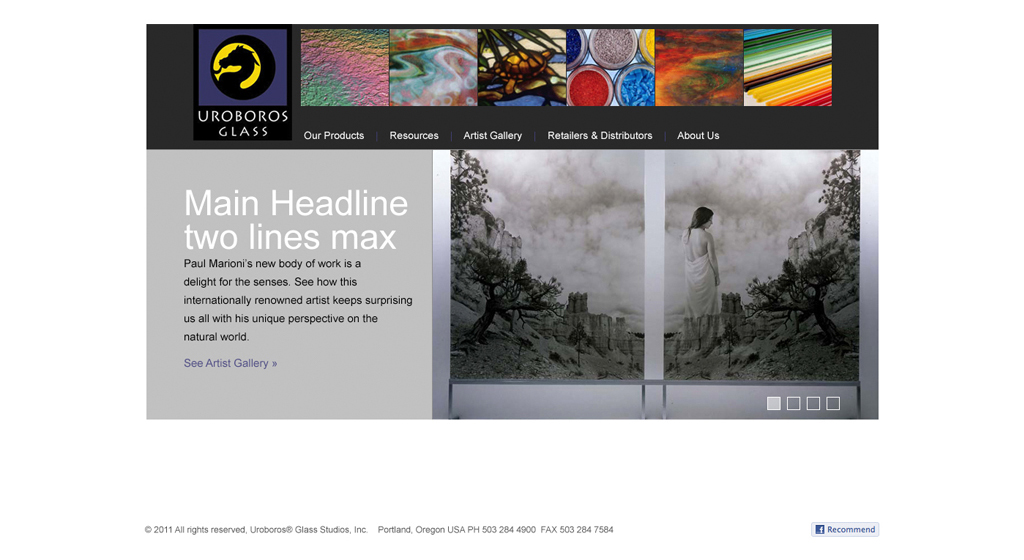Click the stained glass turtle thumbnail

[x=522, y=67]
